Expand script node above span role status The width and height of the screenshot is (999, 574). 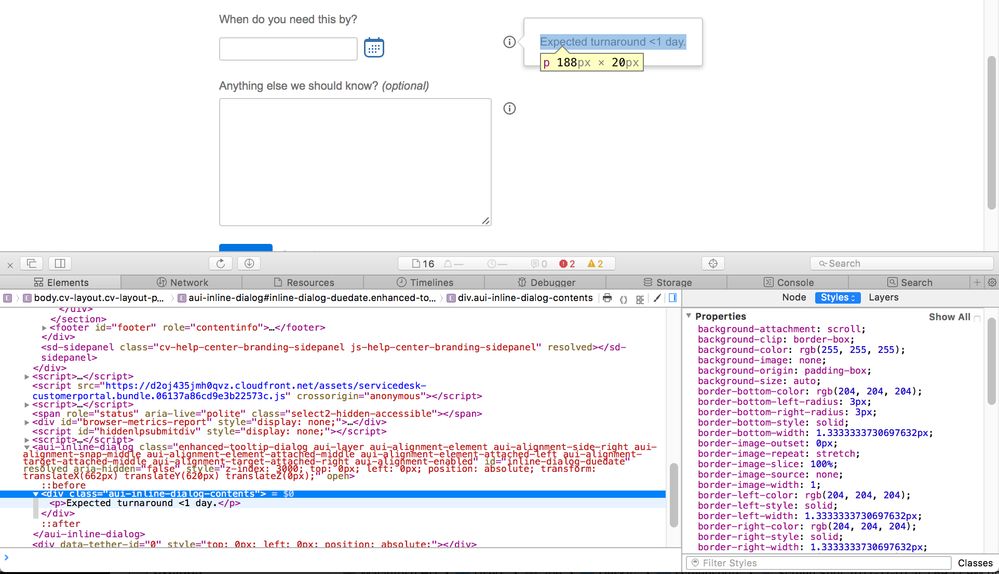tap(27, 405)
